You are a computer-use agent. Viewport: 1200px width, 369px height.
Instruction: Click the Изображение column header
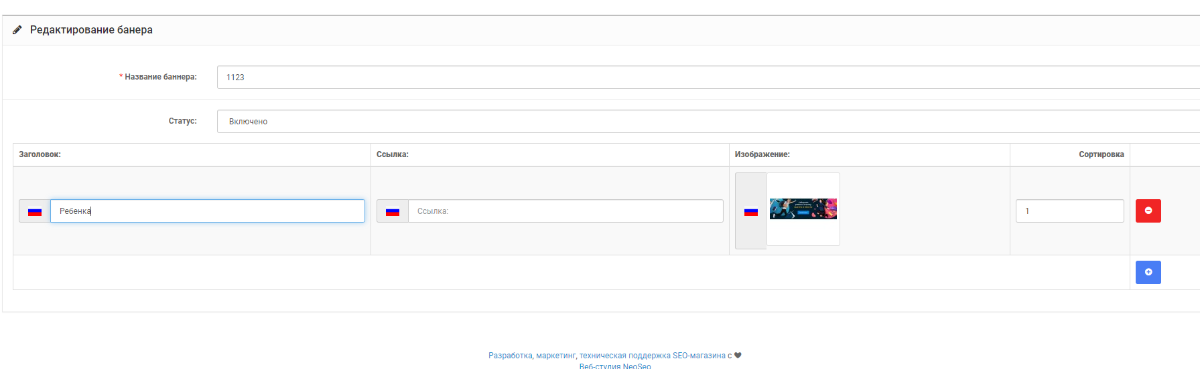coord(762,154)
